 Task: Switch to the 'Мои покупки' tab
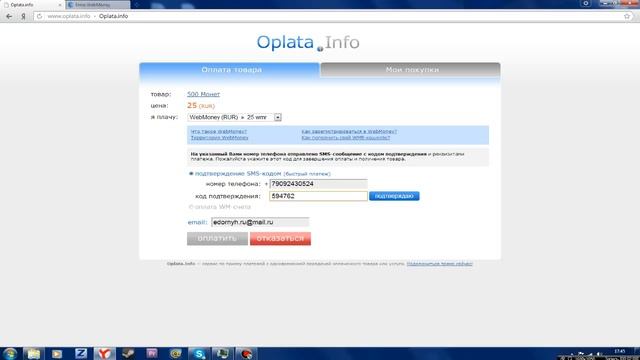coord(411,70)
